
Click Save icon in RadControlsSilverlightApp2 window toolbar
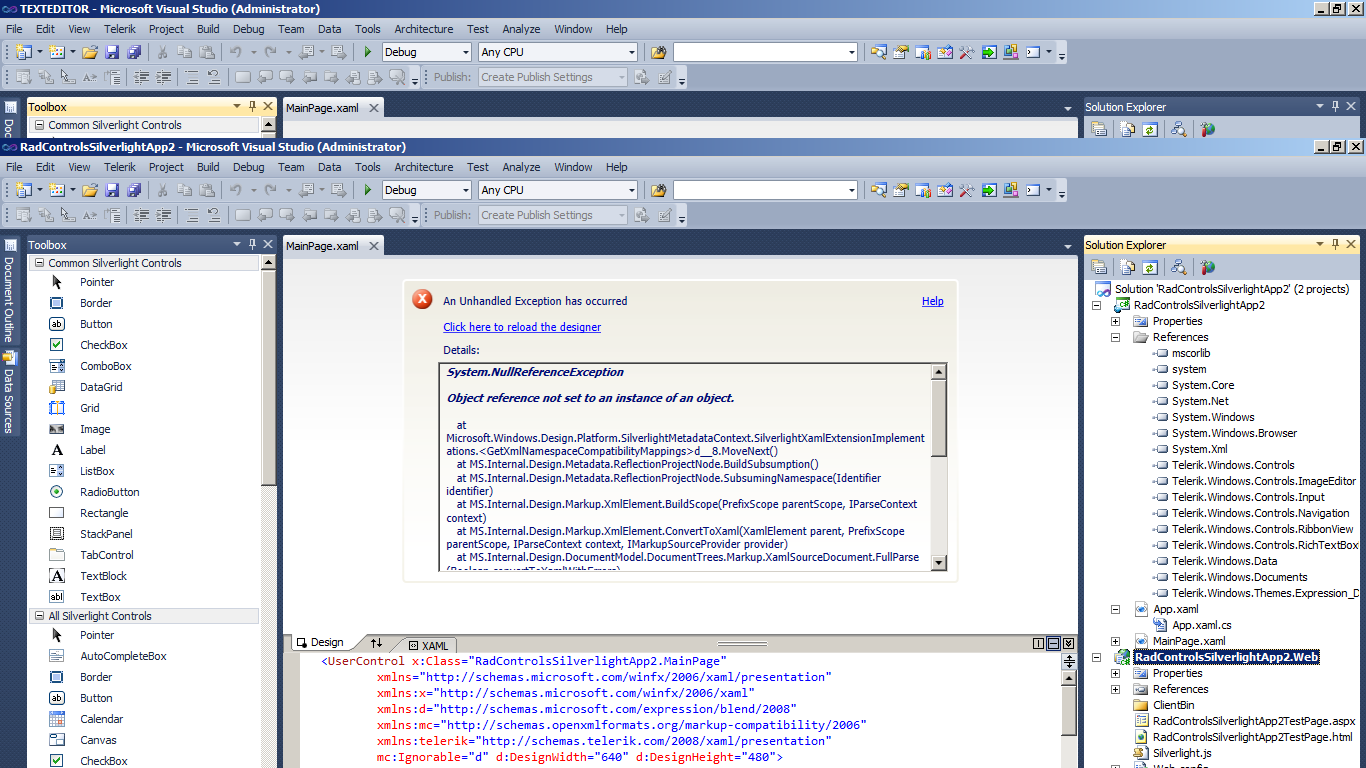[x=112, y=190]
